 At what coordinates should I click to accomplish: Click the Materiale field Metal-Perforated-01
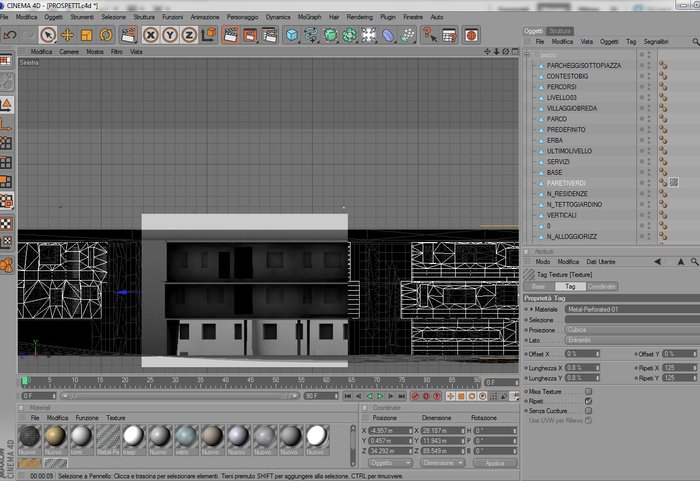(x=632, y=309)
